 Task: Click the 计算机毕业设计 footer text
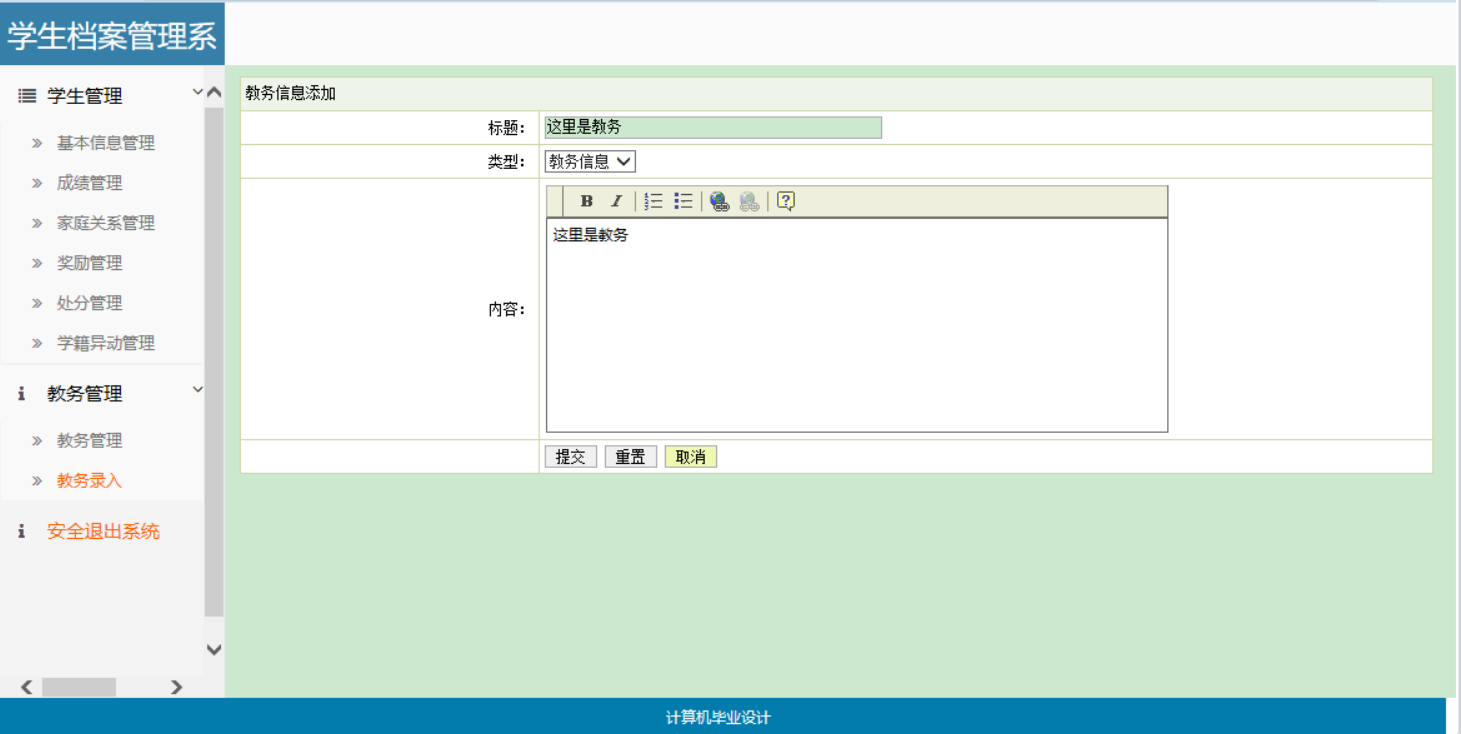tap(718, 717)
